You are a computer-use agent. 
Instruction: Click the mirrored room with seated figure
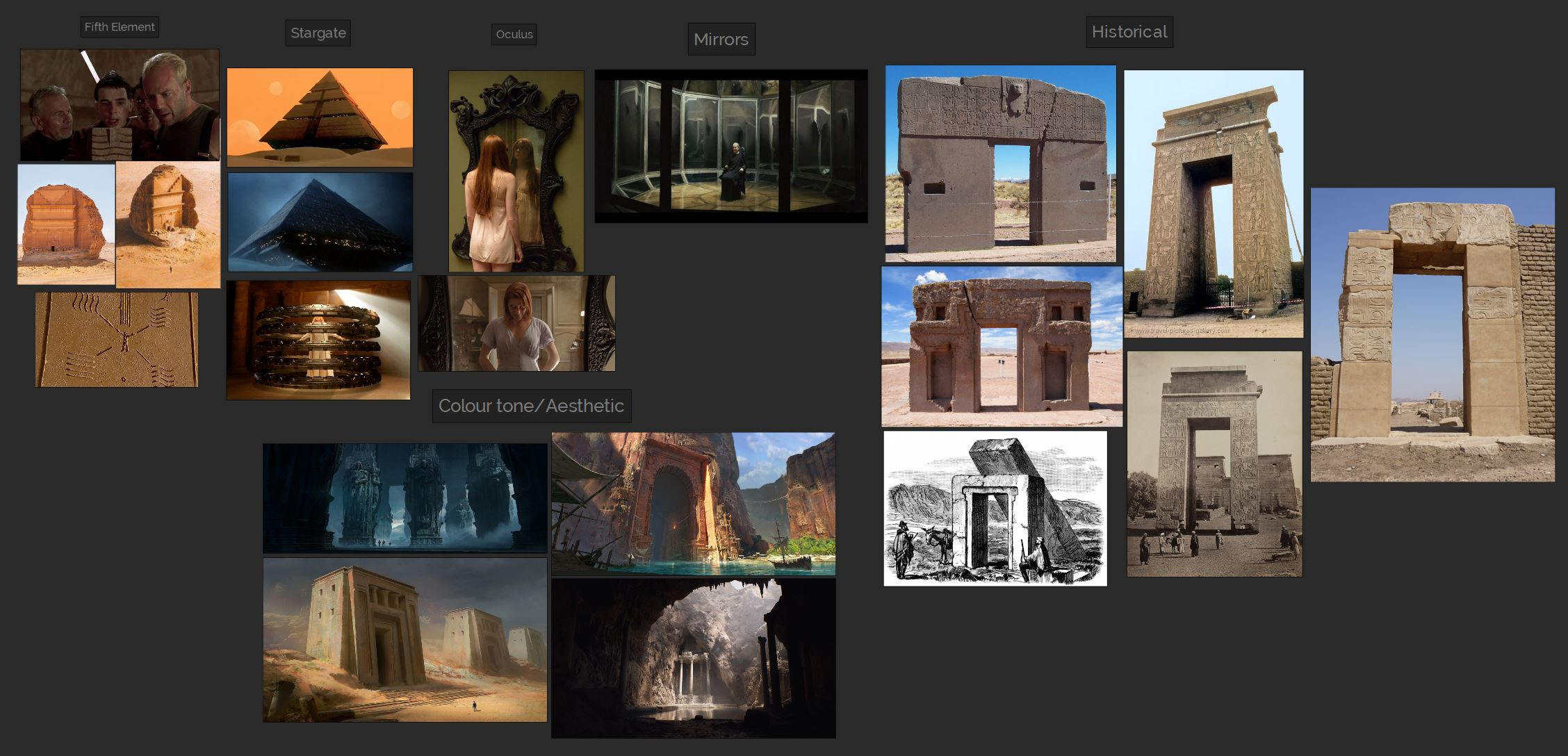tap(731, 146)
